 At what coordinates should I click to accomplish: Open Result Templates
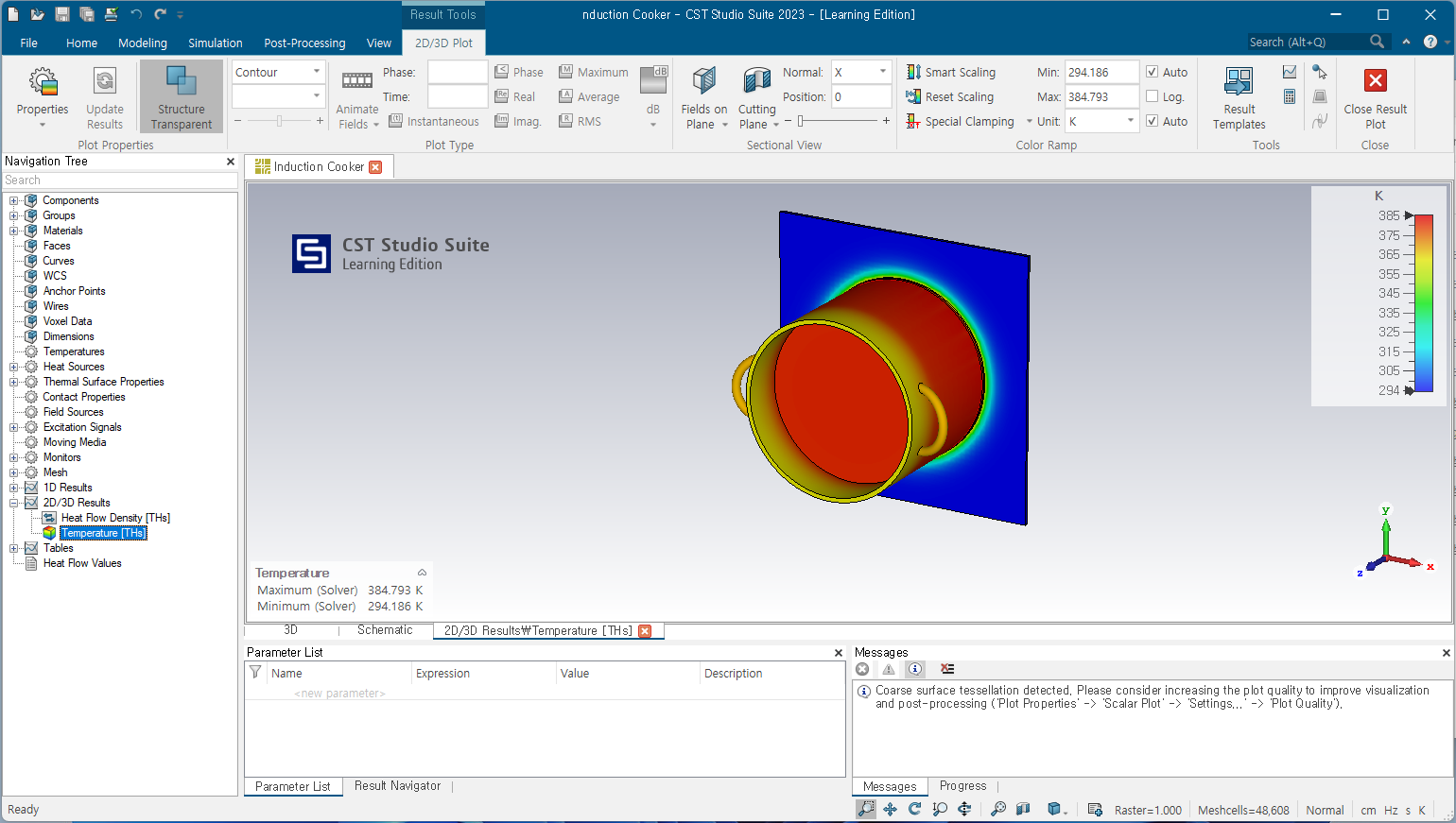coord(1239,97)
